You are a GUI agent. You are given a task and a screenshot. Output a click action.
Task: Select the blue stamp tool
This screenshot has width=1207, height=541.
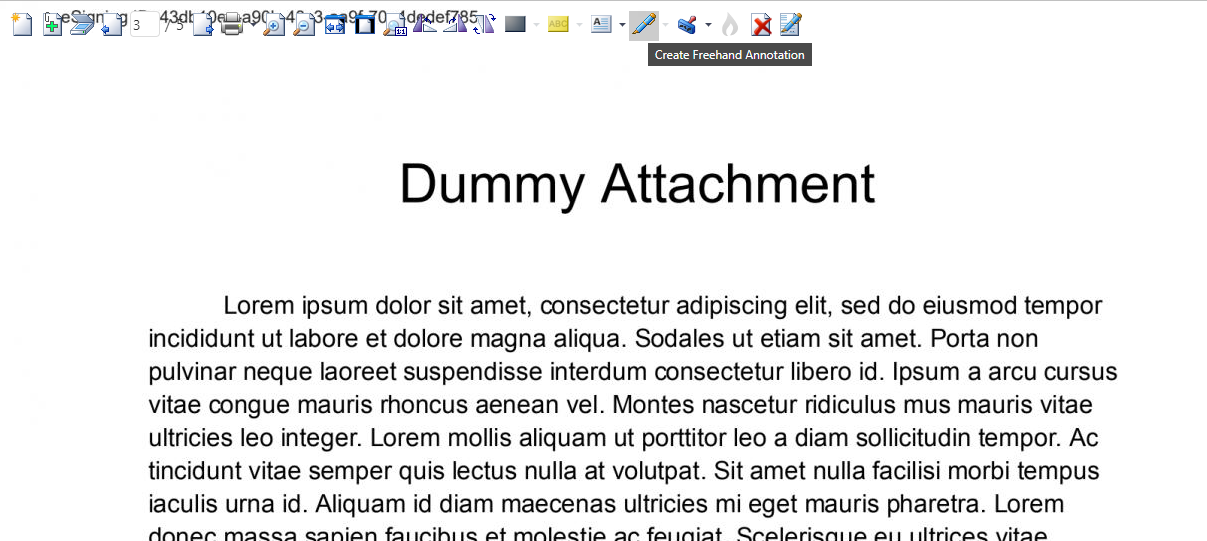[x=687, y=25]
